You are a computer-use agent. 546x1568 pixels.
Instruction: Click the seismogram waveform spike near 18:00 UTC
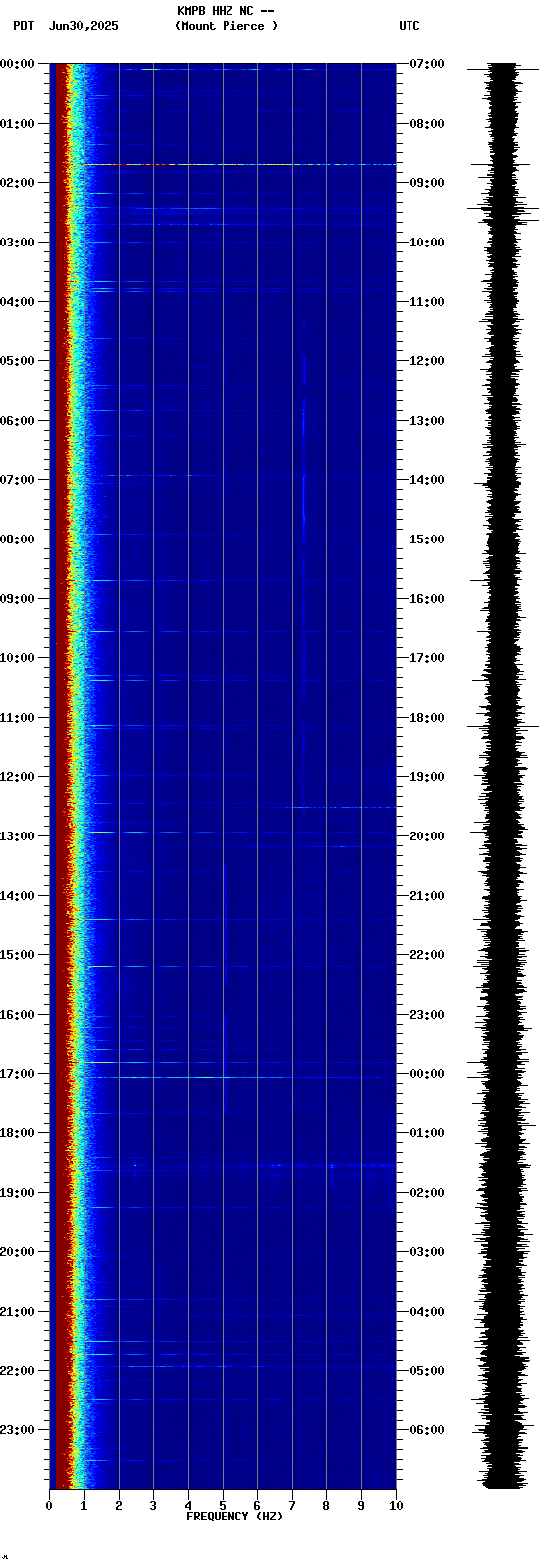point(503,727)
